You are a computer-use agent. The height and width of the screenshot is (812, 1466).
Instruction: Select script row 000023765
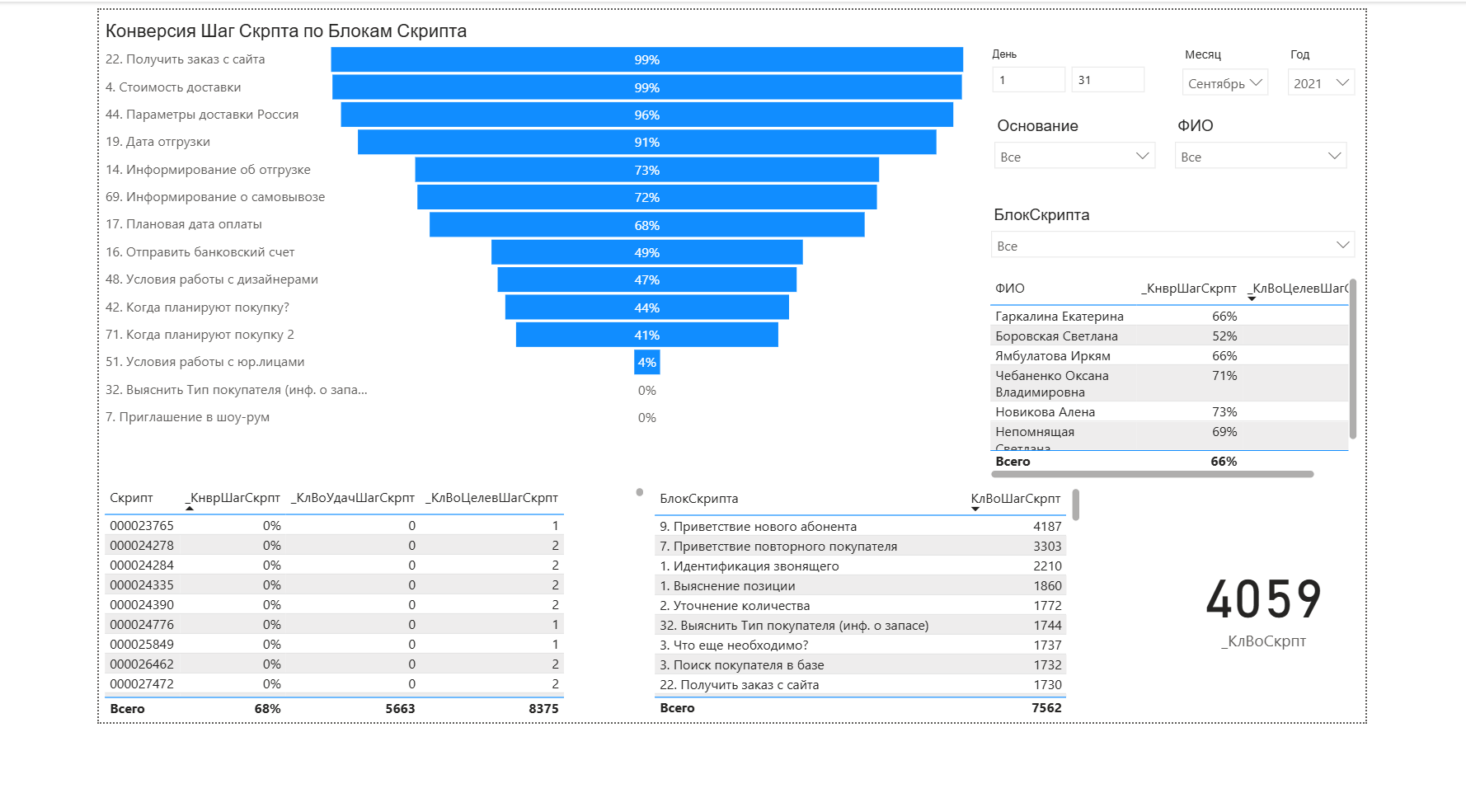coord(335,525)
